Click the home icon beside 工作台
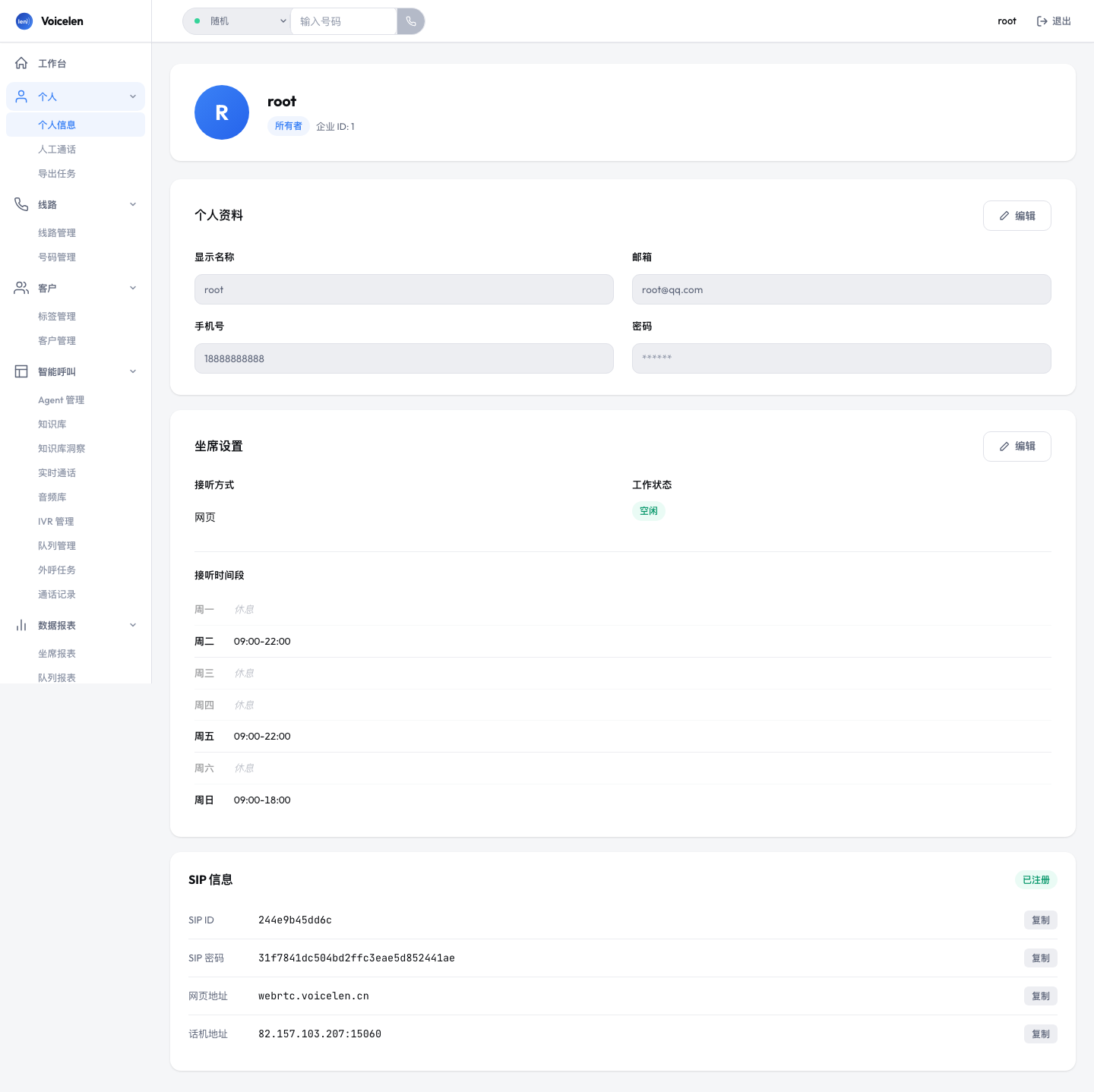This screenshot has height=1092, width=1094. point(21,63)
